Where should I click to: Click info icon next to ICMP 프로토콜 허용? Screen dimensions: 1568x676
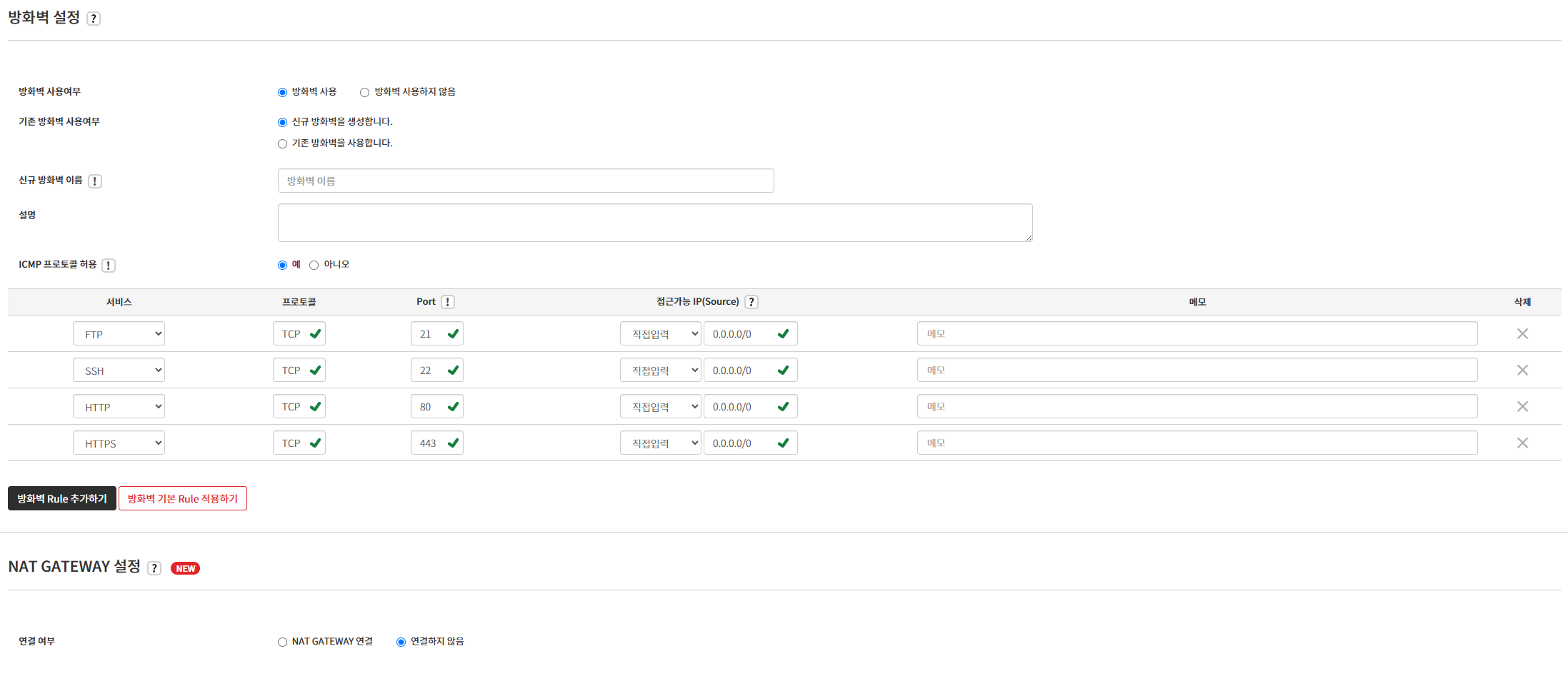(109, 266)
